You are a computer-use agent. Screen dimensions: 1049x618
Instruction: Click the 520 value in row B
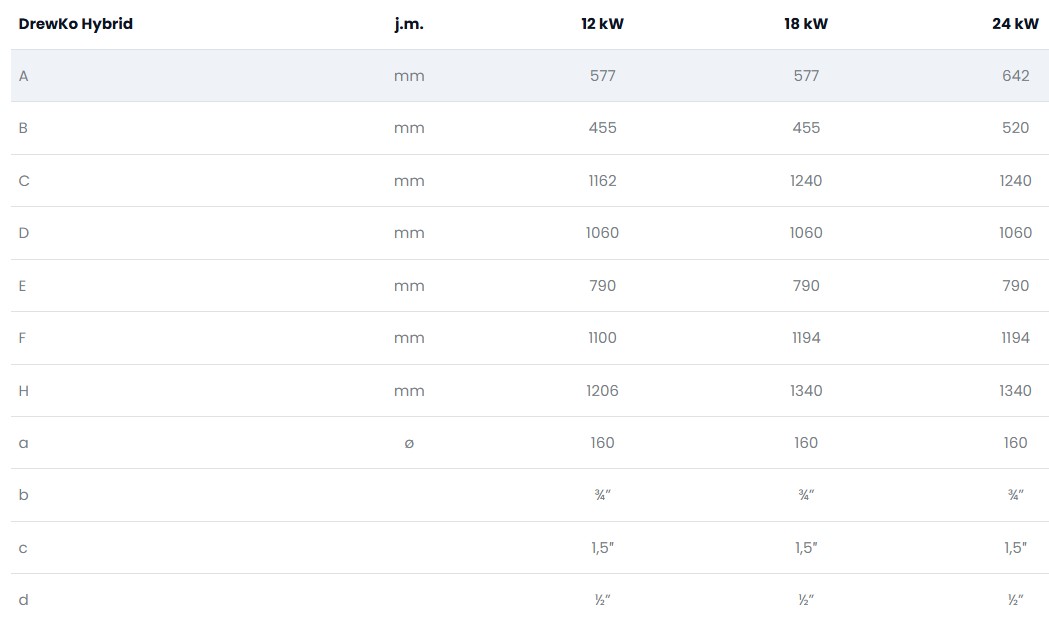coord(1015,128)
